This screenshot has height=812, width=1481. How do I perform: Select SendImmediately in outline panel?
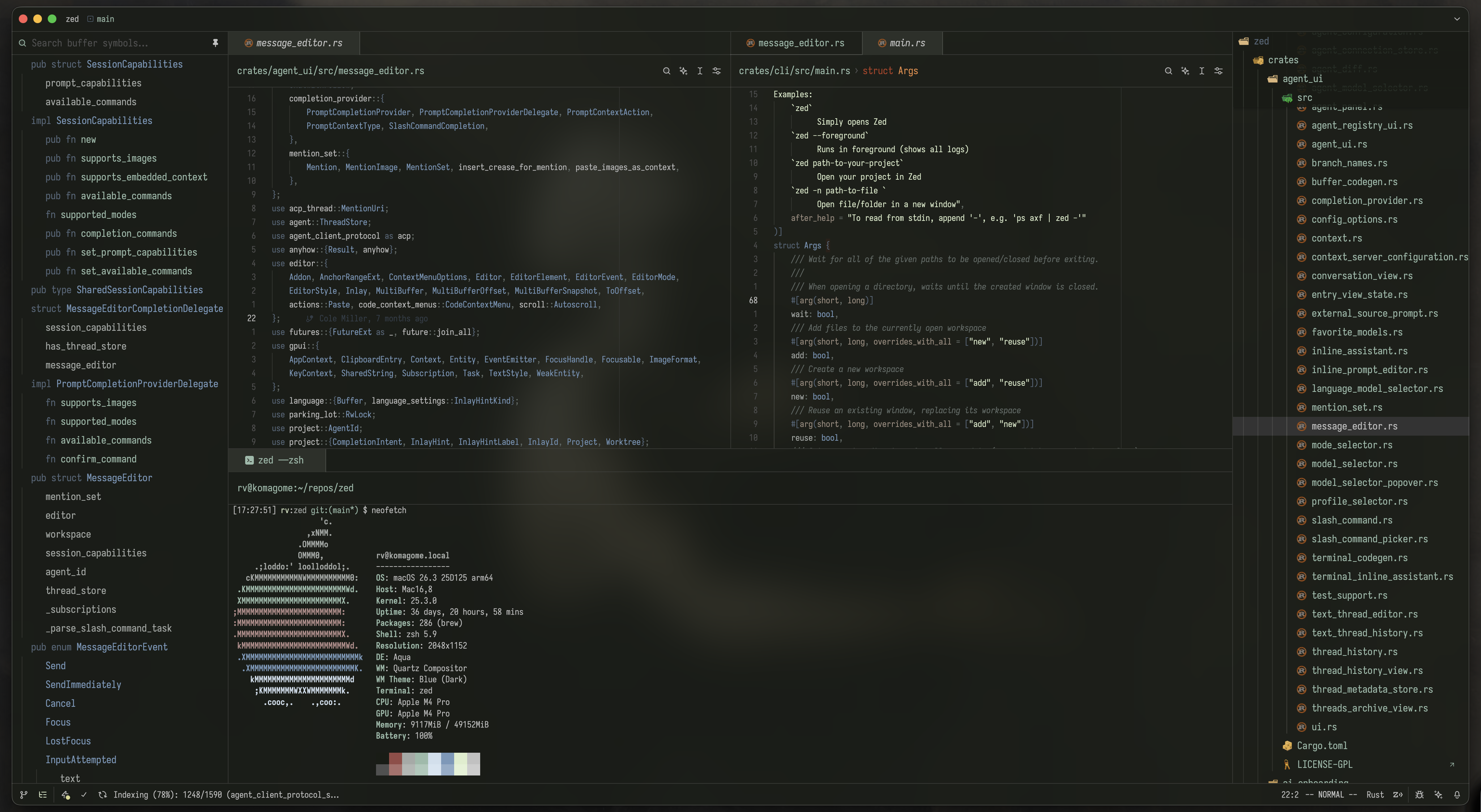[x=84, y=684]
